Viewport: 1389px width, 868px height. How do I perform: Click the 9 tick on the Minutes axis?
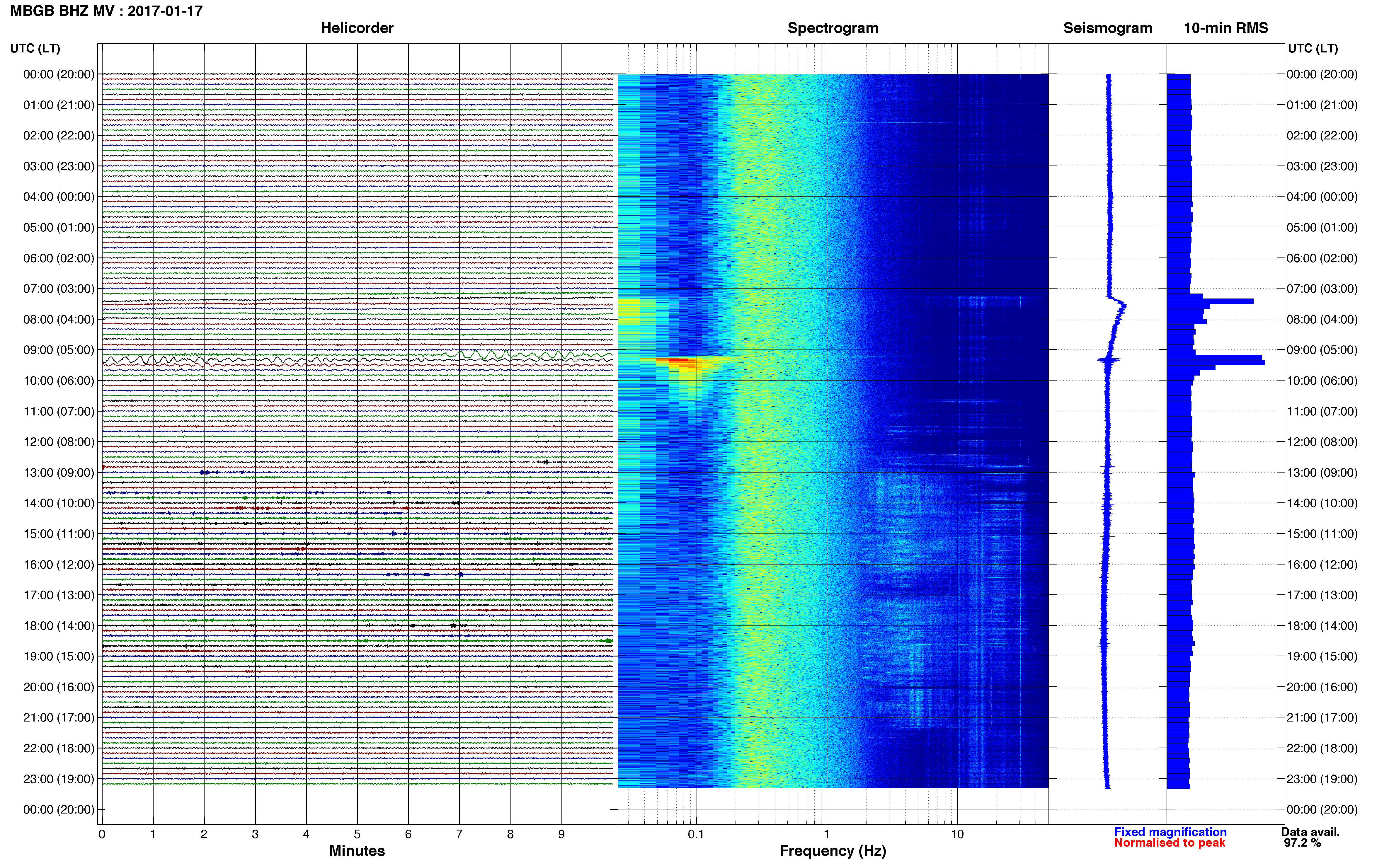coord(561,835)
